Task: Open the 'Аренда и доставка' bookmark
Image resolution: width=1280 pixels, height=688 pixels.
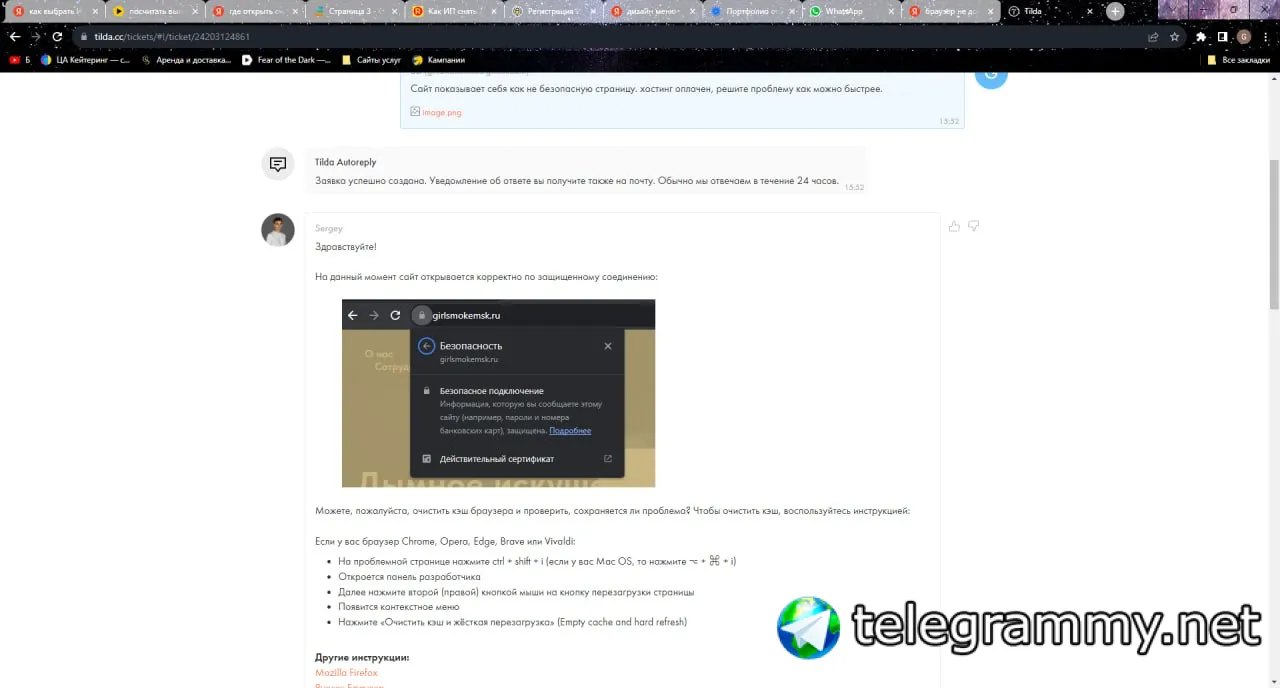Action: 185,60
